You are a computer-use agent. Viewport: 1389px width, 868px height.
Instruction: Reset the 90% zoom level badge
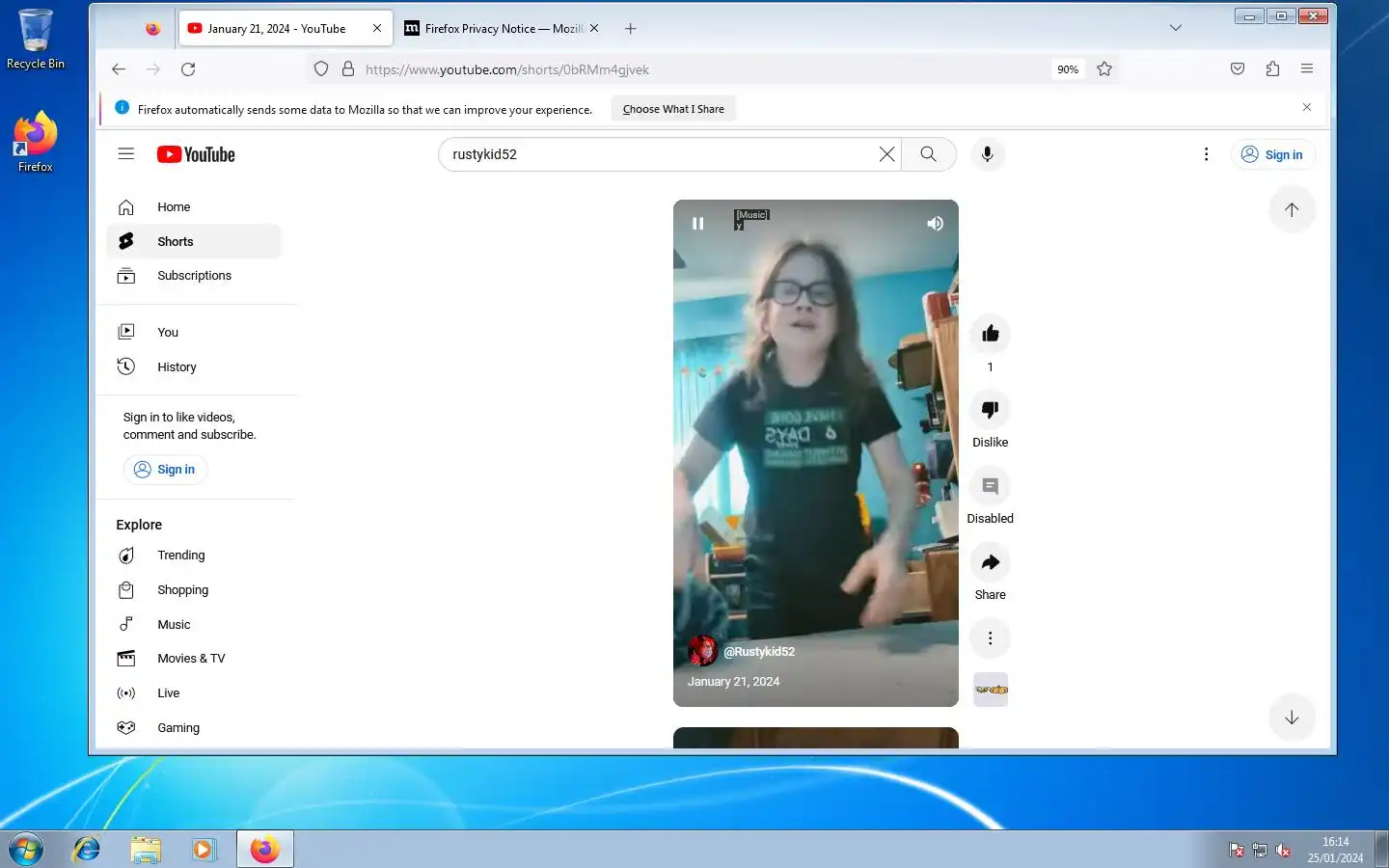tap(1068, 69)
